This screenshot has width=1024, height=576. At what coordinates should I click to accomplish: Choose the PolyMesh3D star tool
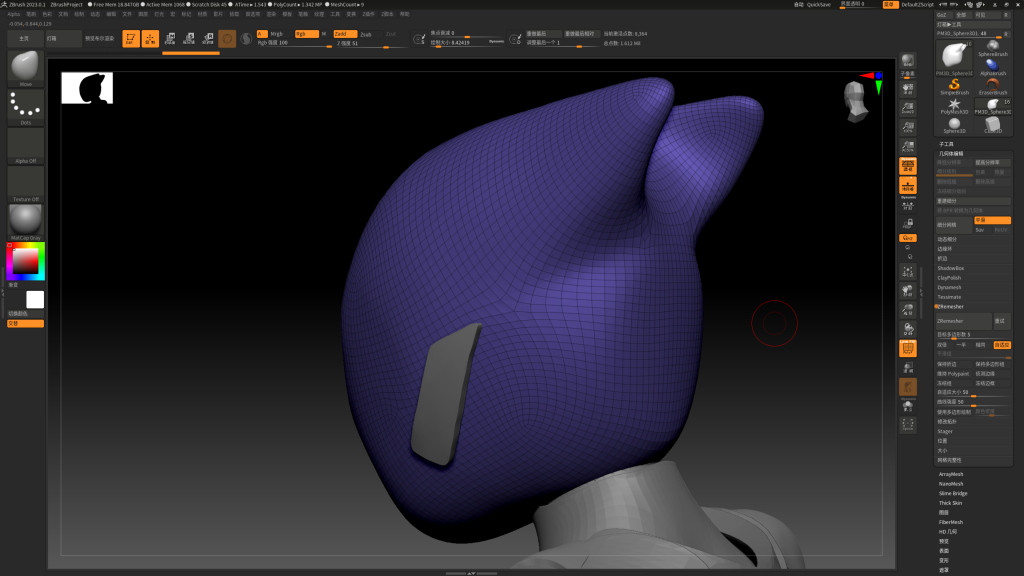point(954,105)
